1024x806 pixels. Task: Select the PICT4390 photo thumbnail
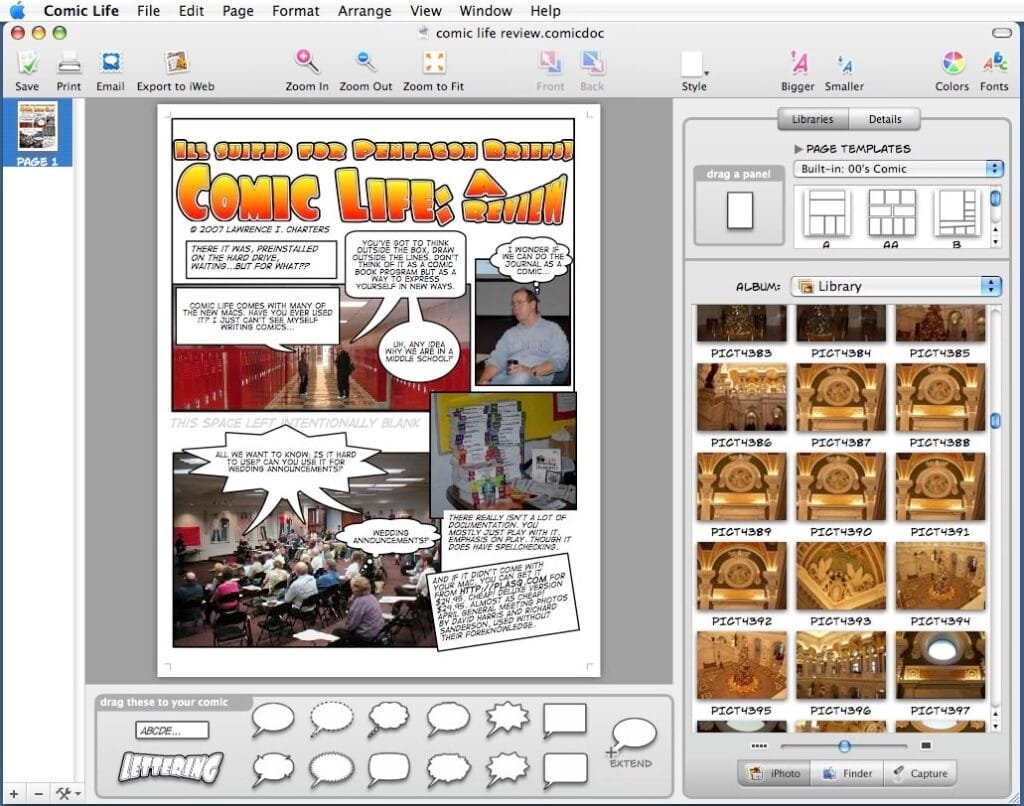click(840, 487)
